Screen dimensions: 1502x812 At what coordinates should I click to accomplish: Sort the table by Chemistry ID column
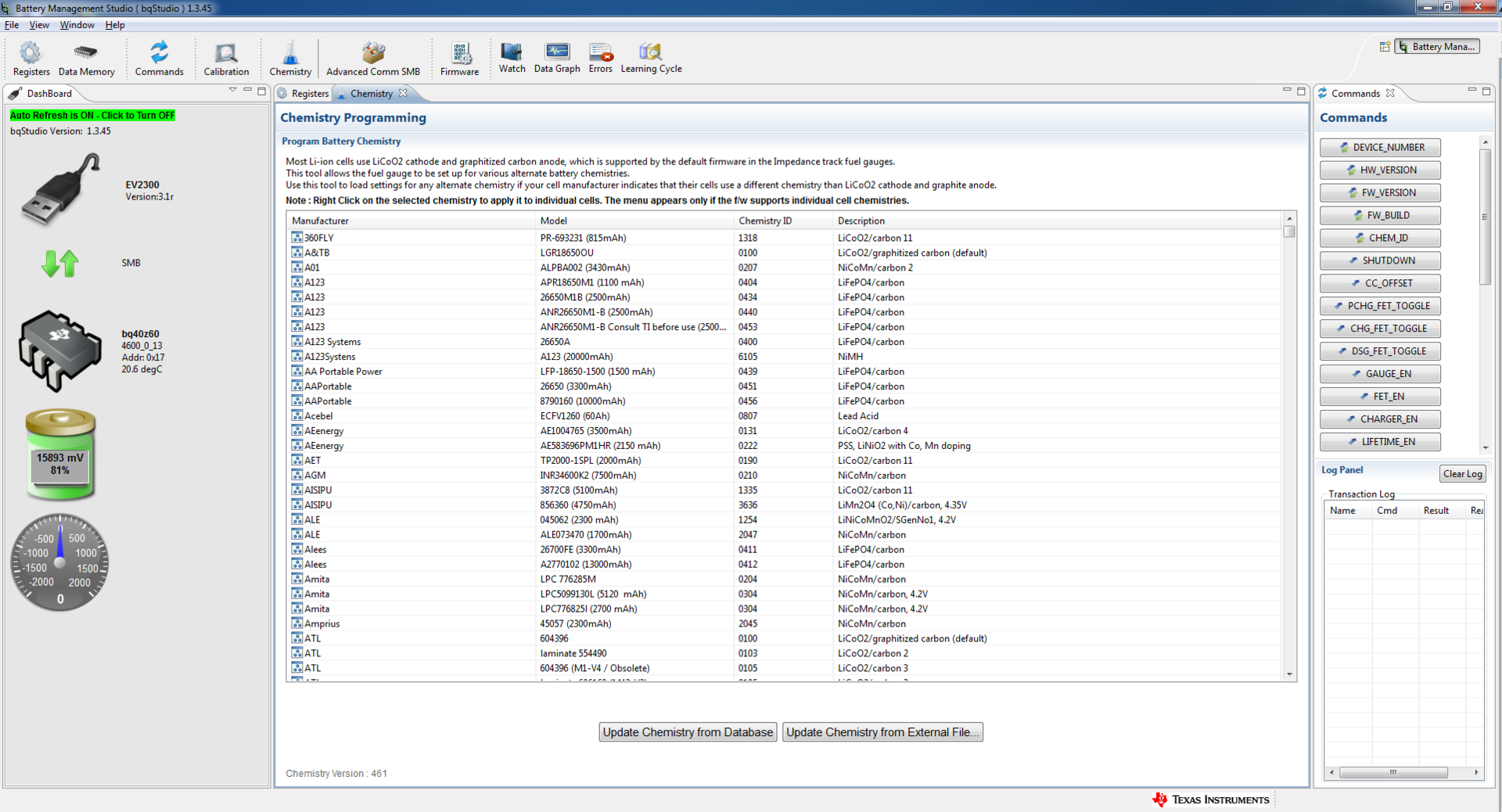(783, 221)
